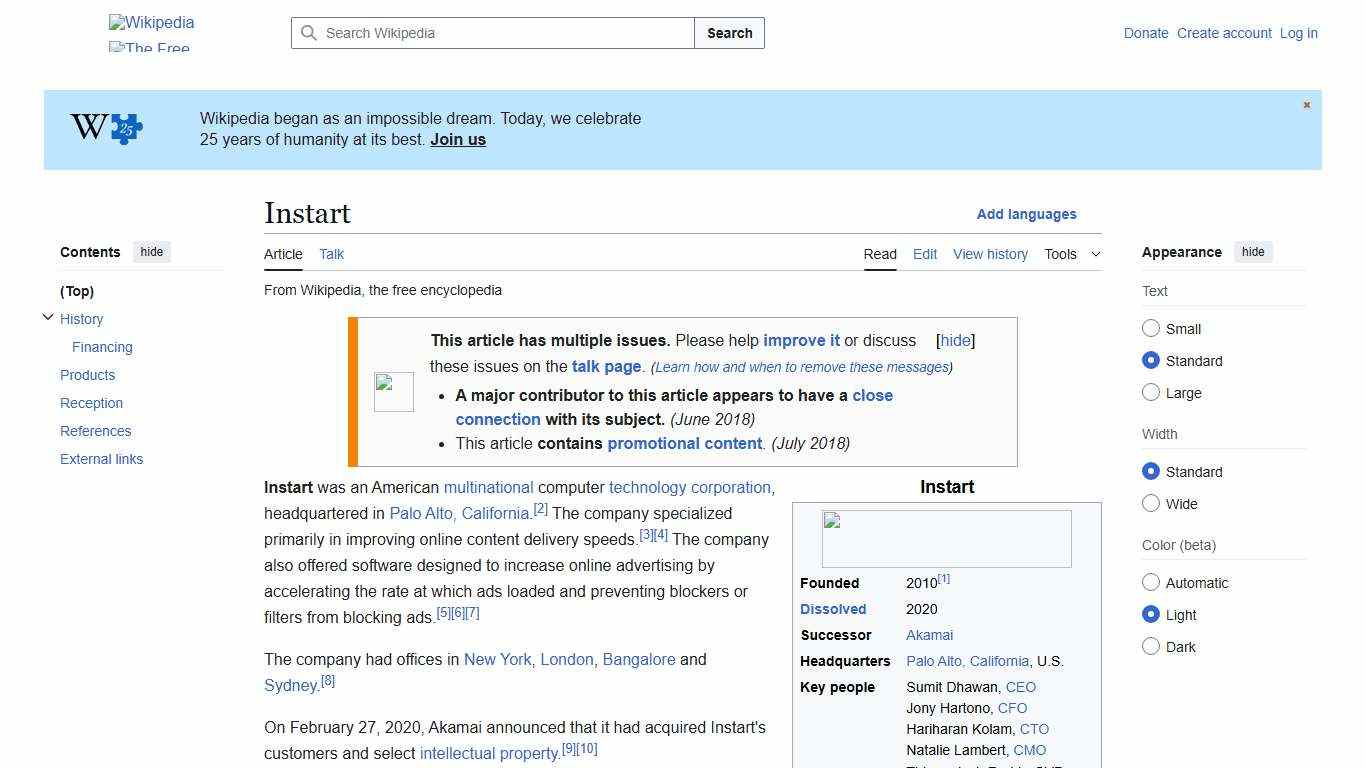Screen dimensions: 1366x768
Task: Hide the article issues box
Action: [x=955, y=340]
